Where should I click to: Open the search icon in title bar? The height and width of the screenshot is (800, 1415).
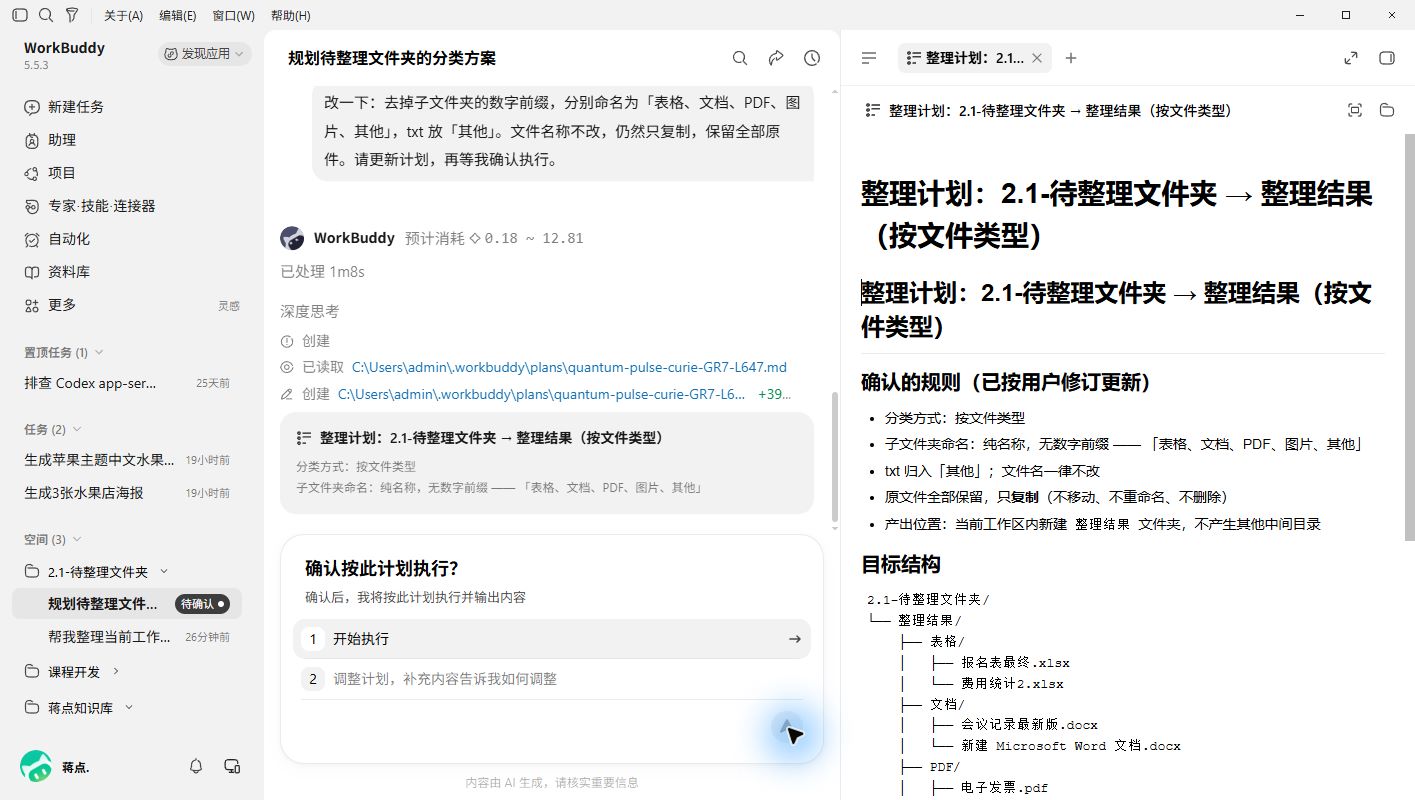point(46,15)
